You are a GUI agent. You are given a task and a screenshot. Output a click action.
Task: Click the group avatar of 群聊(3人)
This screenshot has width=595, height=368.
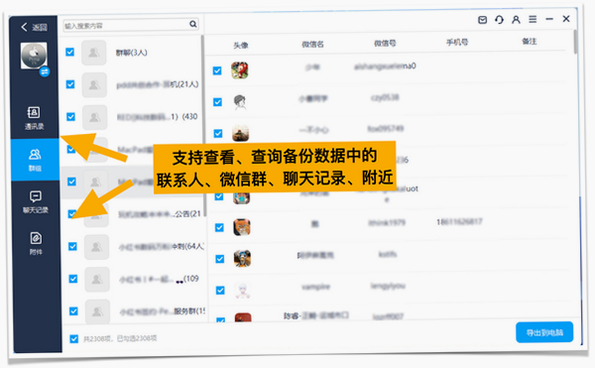93,52
